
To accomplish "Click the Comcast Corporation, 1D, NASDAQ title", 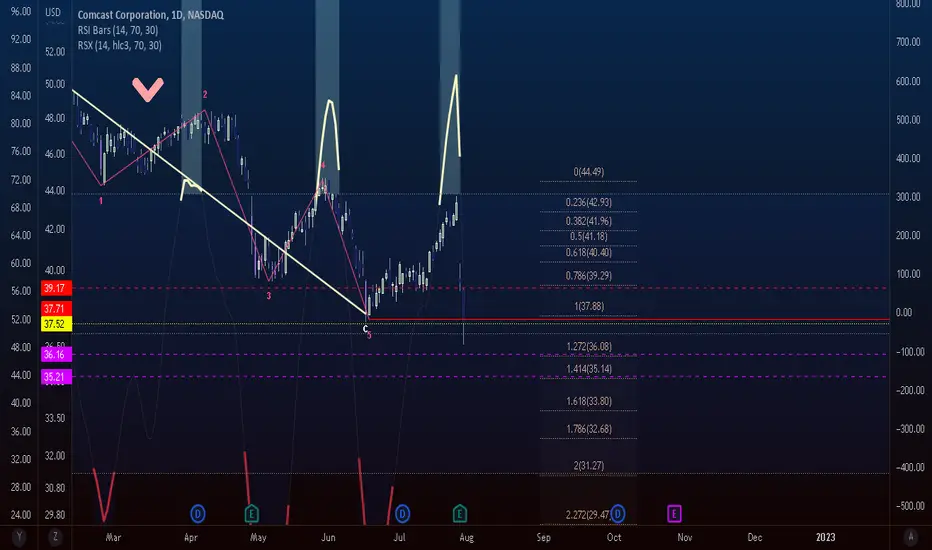I will (x=151, y=15).
